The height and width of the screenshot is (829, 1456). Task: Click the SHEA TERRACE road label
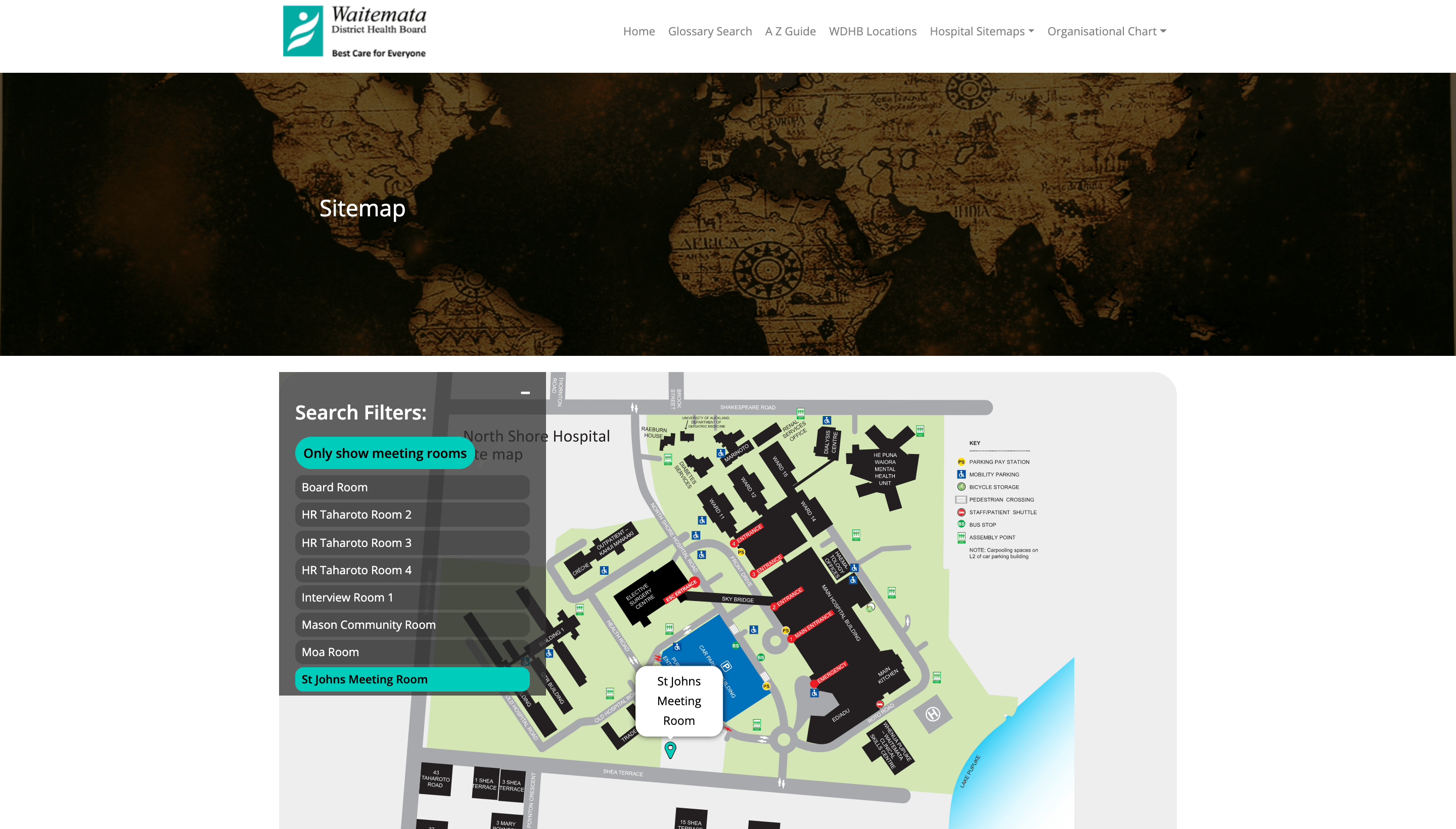pos(623,772)
